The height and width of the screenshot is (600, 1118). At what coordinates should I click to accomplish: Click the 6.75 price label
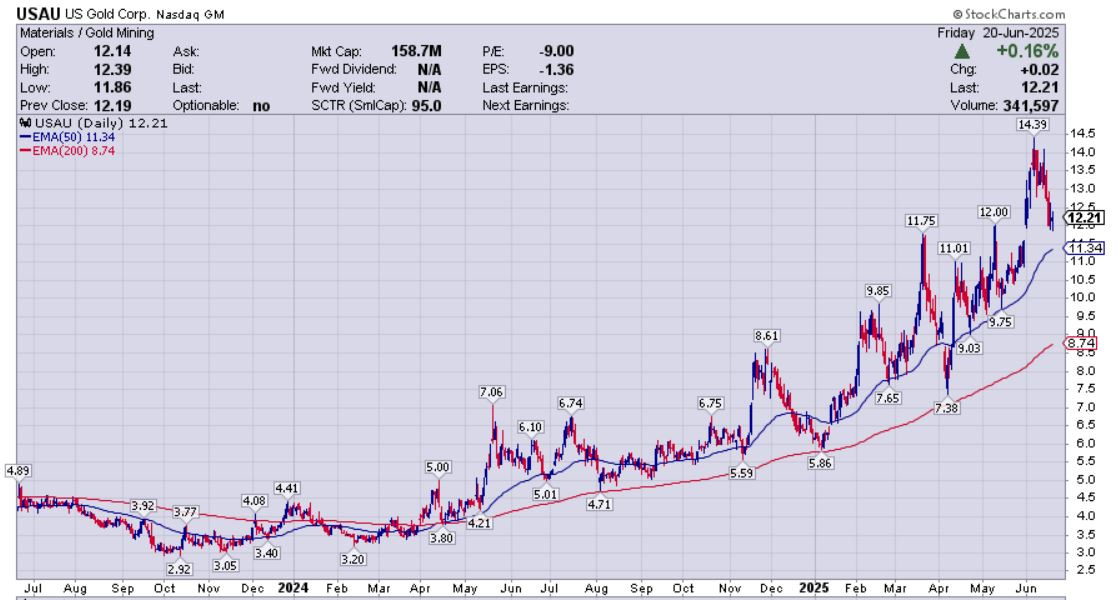click(x=710, y=403)
